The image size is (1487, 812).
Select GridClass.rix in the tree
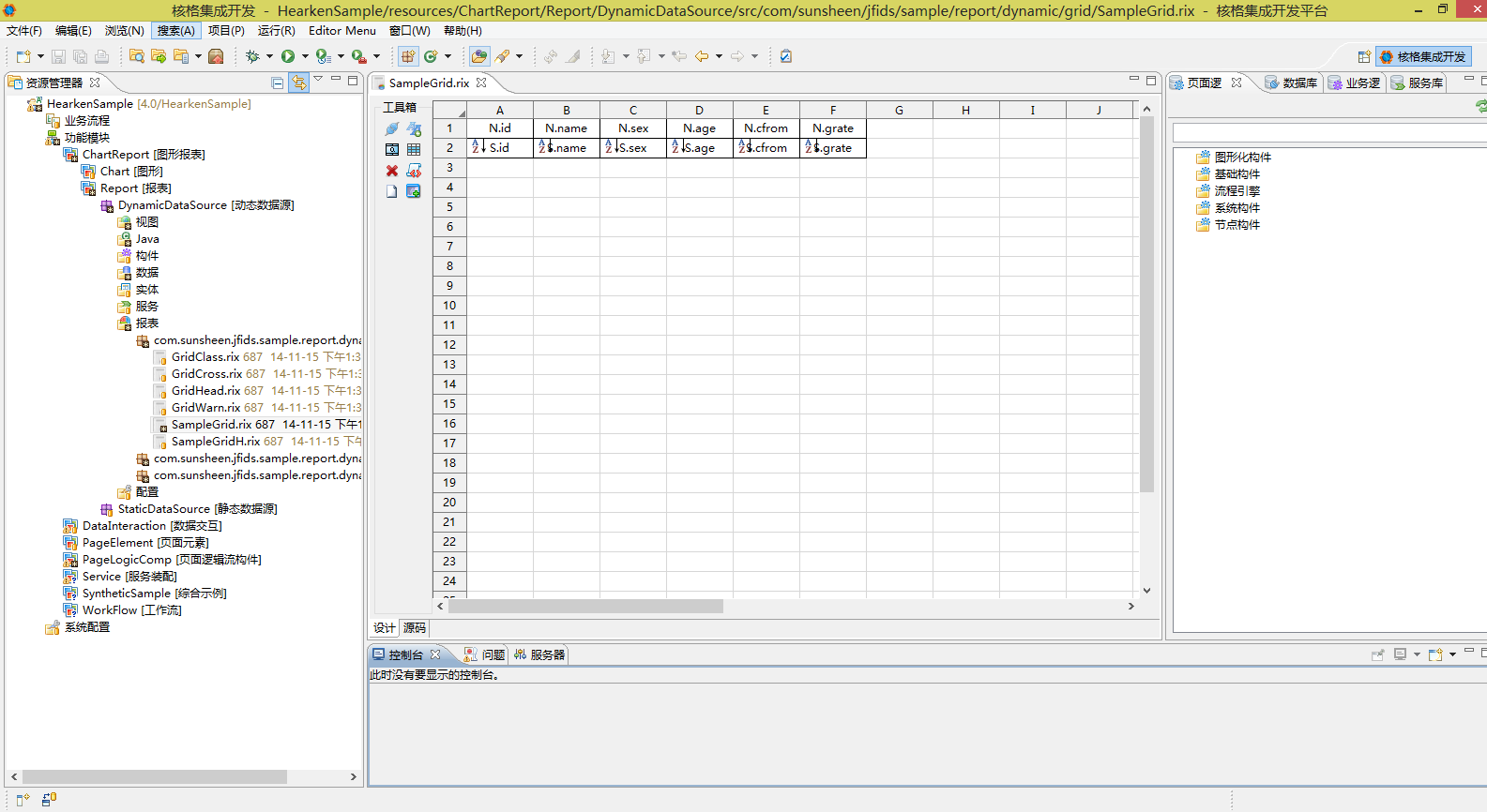pyautogui.click(x=205, y=357)
